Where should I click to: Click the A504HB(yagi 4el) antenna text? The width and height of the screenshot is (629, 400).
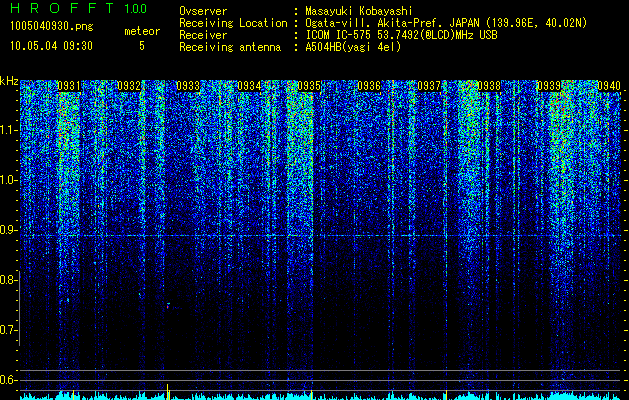[353, 47]
